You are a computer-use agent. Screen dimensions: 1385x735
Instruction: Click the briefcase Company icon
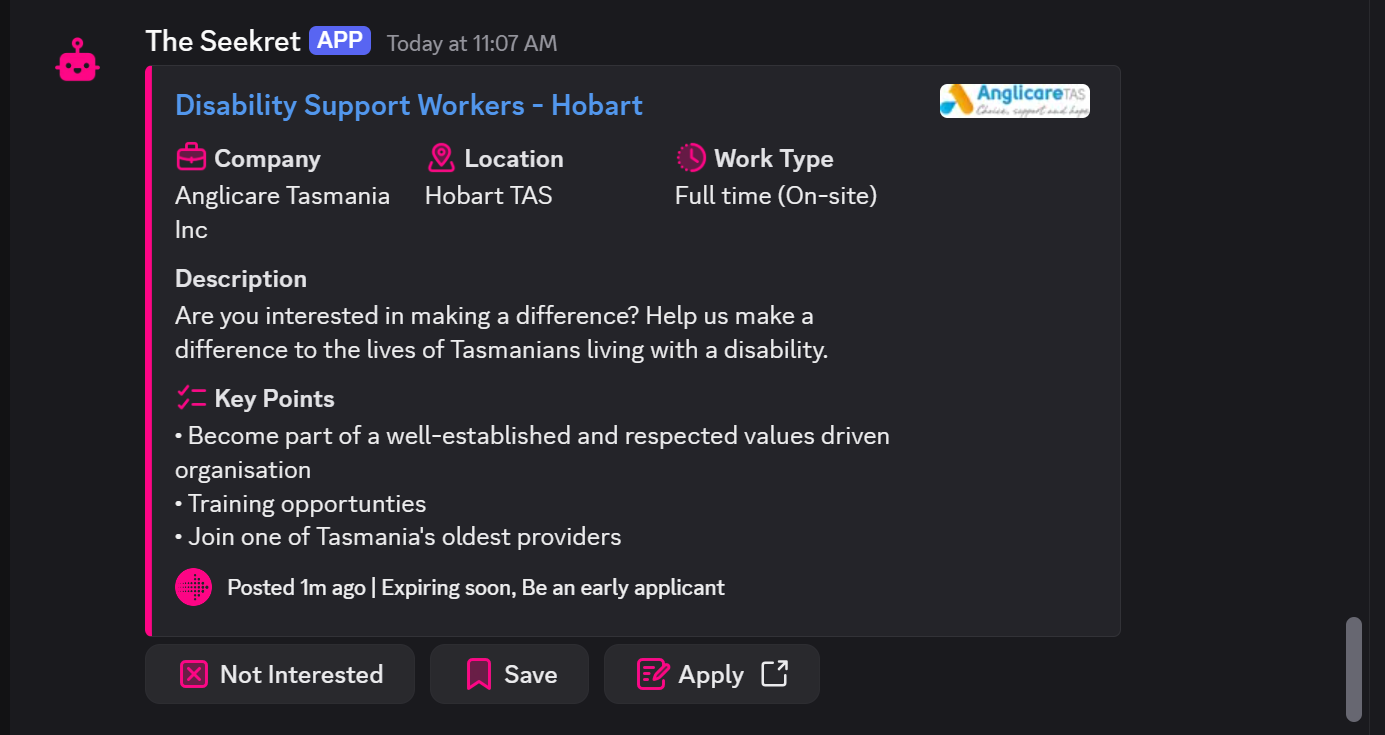tap(190, 158)
